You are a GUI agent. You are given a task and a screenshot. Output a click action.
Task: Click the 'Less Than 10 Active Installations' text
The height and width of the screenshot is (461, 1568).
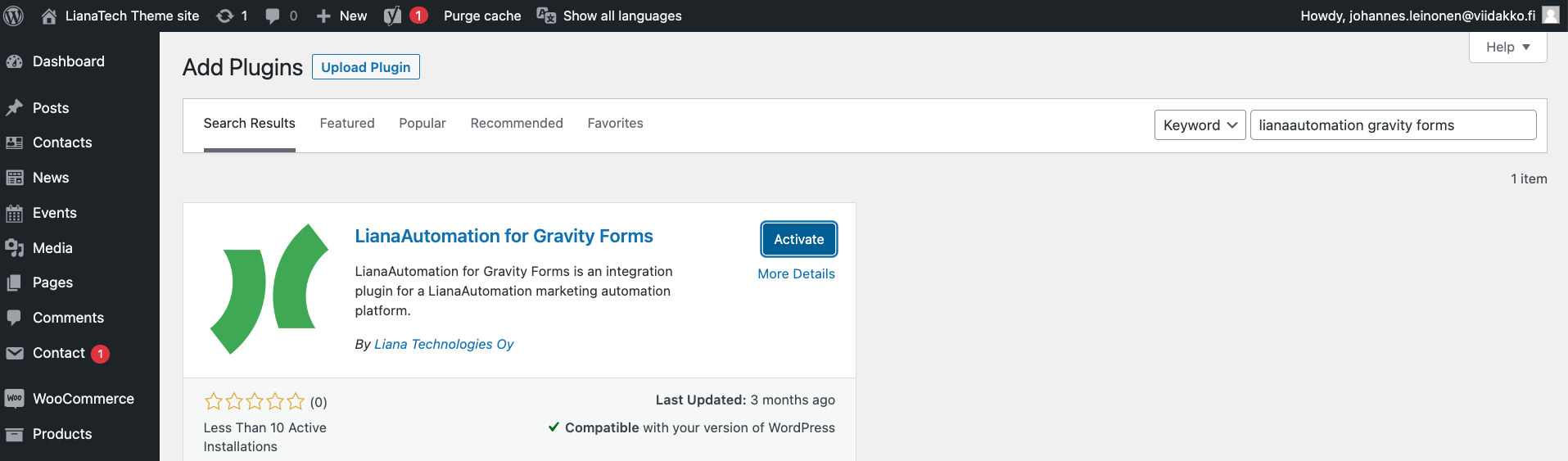264,437
